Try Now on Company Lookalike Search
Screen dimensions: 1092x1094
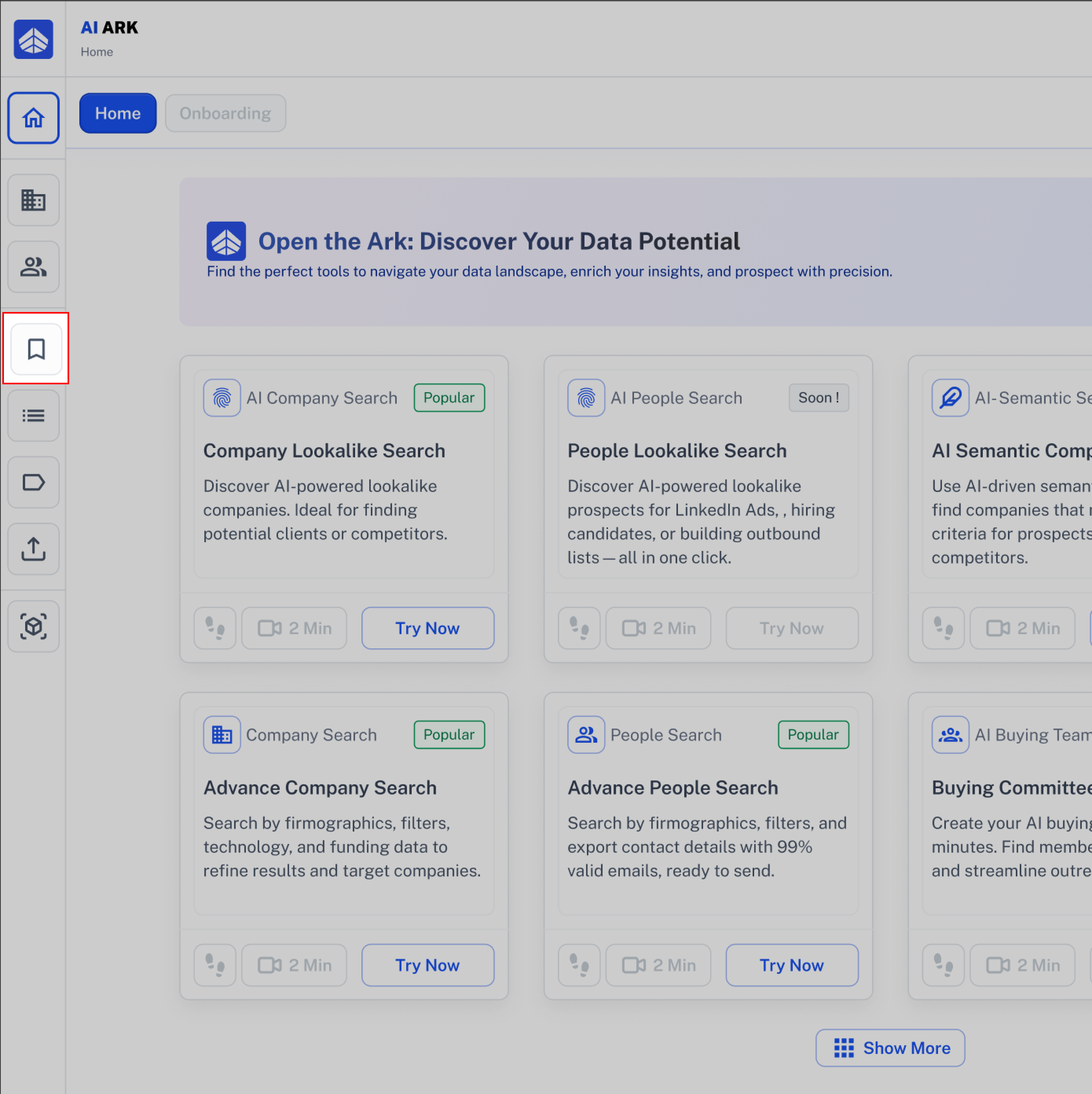pos(427,628)
